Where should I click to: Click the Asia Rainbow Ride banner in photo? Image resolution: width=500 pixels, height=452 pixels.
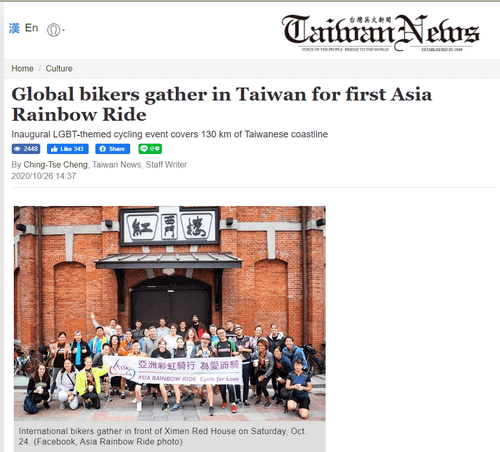coord(173,370)
